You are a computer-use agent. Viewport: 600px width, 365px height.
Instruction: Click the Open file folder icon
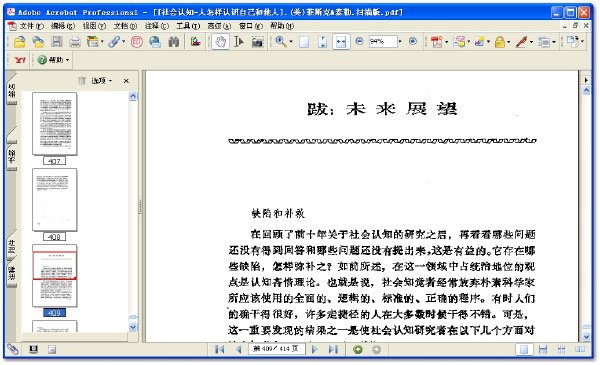[x=20, y=42]
